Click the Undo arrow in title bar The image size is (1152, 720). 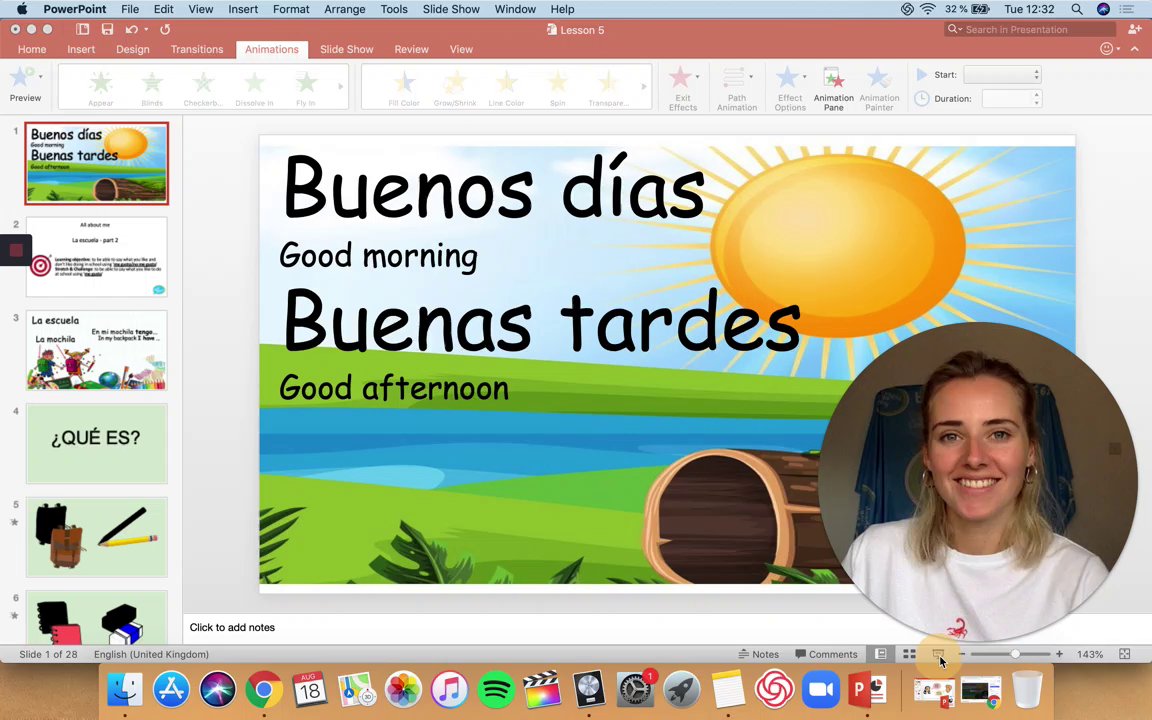coord(132,29)
